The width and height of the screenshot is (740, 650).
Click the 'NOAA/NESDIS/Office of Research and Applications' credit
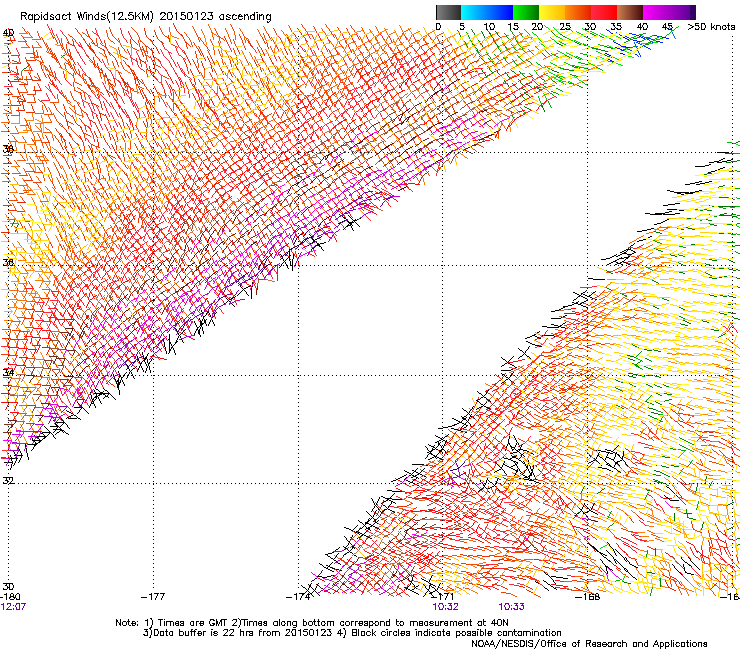pyautogui.click(x=589, y=644)
